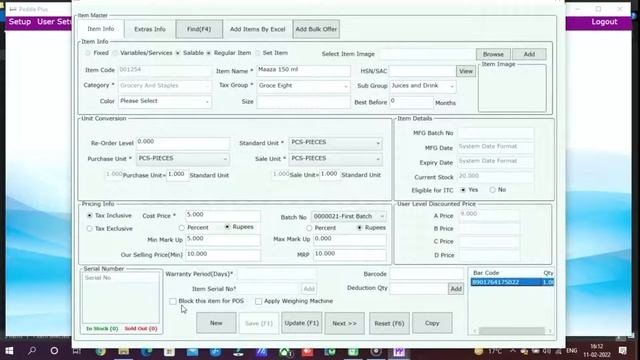640x360 pixels.
Task: Open the Setup menu
Action: [x=20, y=22]
